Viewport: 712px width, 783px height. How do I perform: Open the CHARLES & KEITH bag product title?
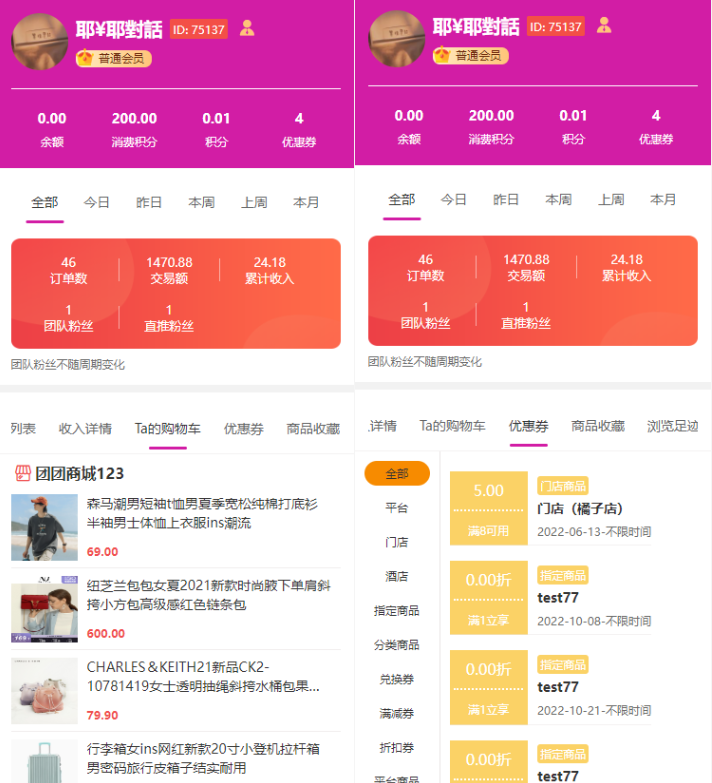203,677
